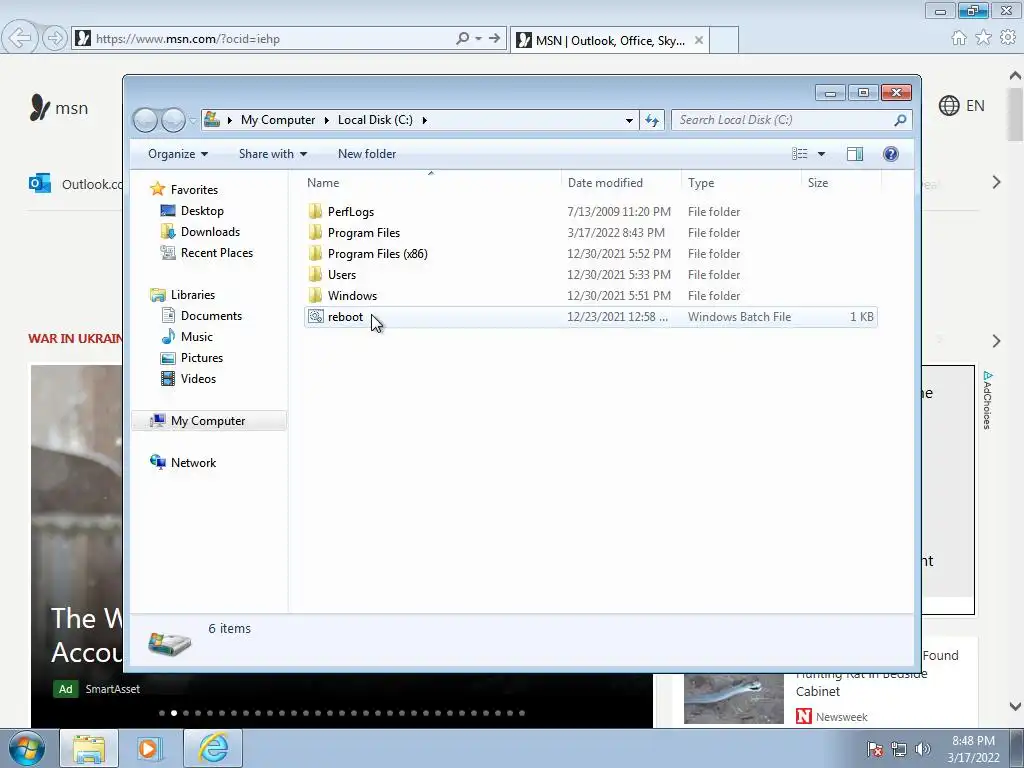Click the WAR IN UKRAINE headline link
The width and height of the screenshot is (1024, 768).
point(75,338)
